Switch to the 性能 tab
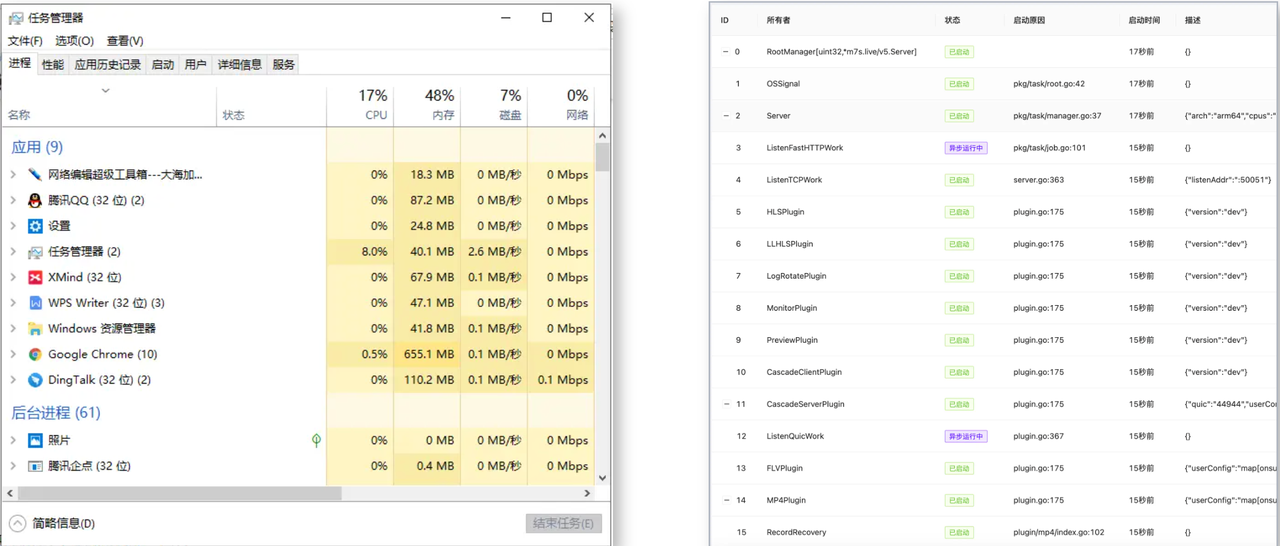1280x546 pixels. [x=53, y=65]
